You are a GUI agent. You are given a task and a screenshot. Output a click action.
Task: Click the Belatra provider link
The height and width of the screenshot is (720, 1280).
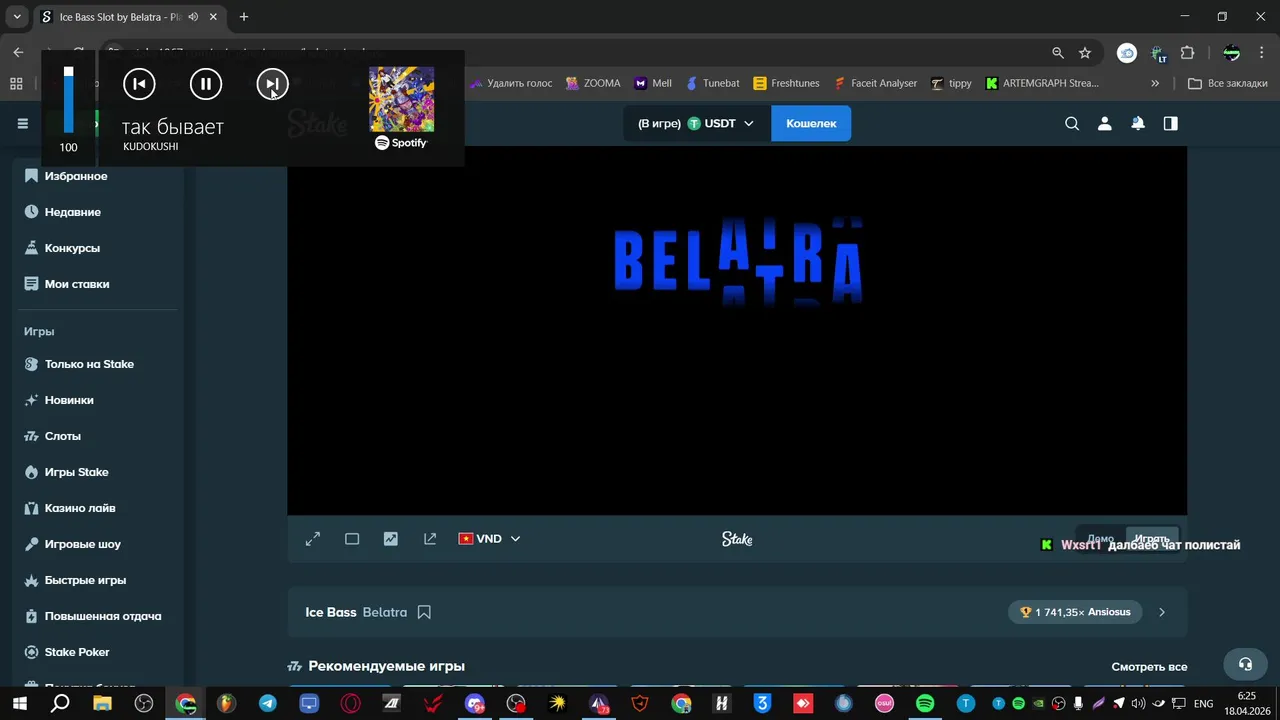click(385, 612)
